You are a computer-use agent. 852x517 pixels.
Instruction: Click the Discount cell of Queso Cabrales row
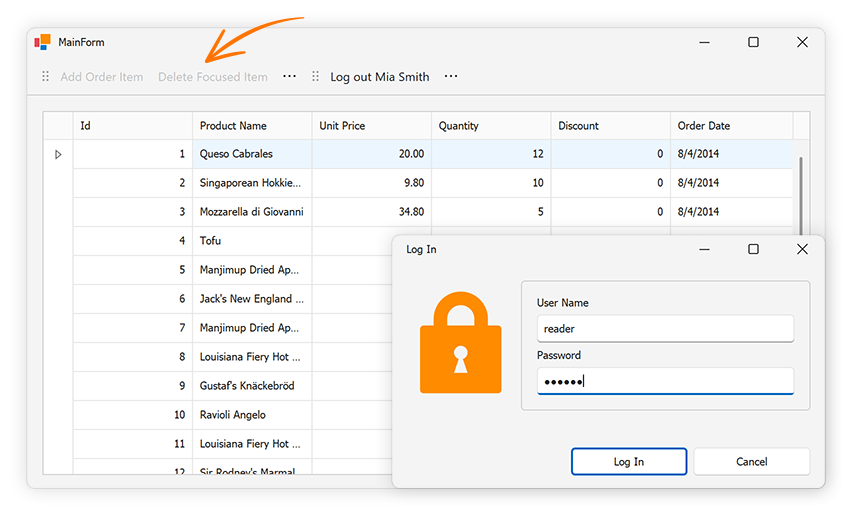coord(611,154)
